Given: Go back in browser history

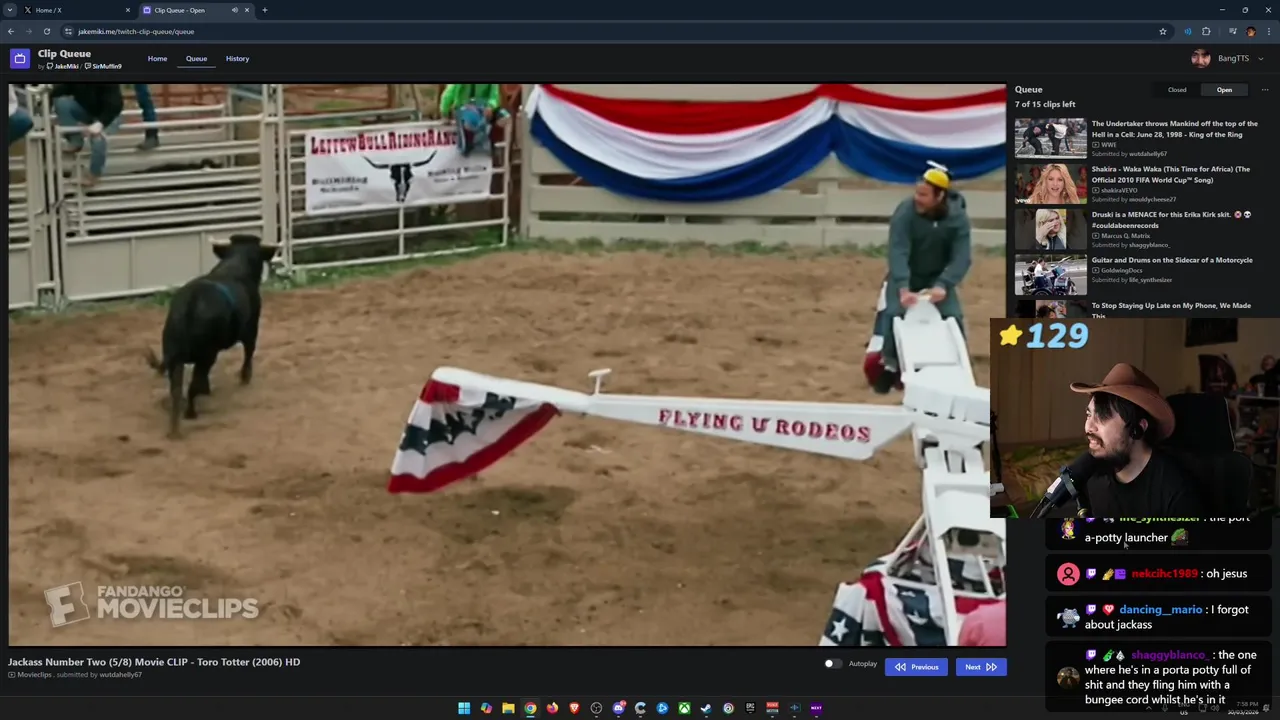Looking at the screenshot, I should 11,31.
